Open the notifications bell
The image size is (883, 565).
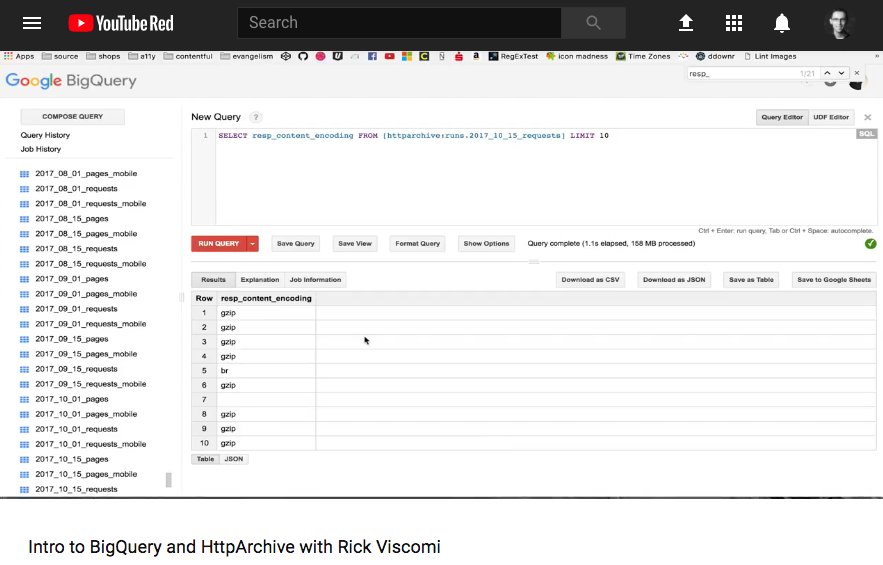point(782,23)
